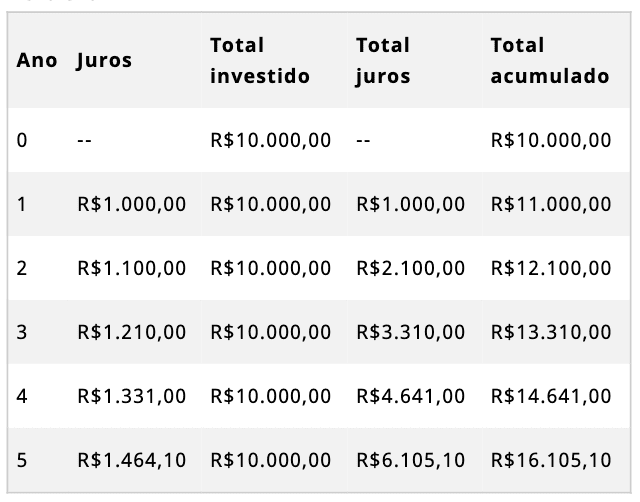The height and width of the screenshot is (502, 640).
Task: Click the "Total investido" column header
Action: [x=260, y=60]
